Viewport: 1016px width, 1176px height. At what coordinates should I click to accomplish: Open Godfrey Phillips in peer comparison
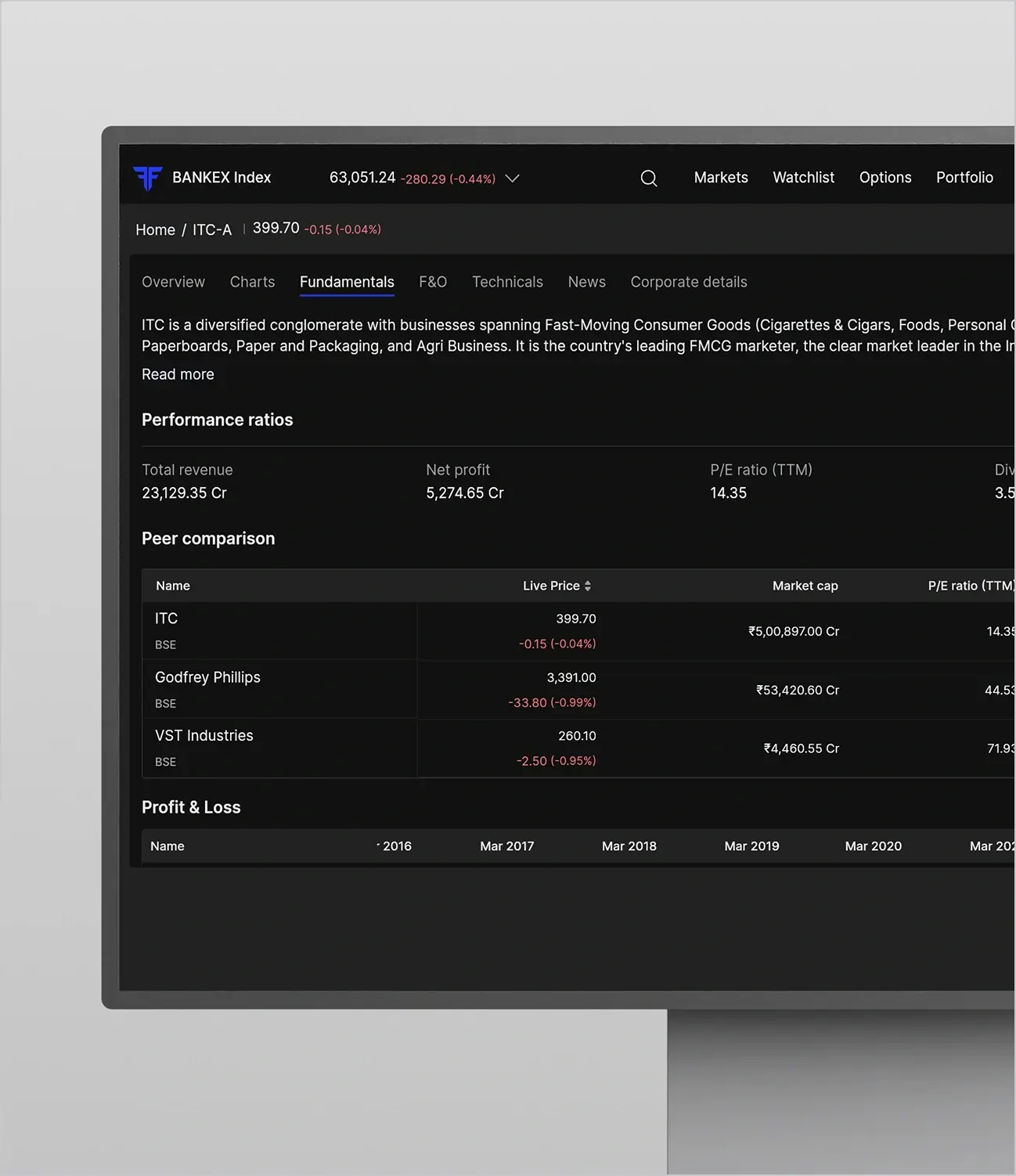[x=207, y=677]
